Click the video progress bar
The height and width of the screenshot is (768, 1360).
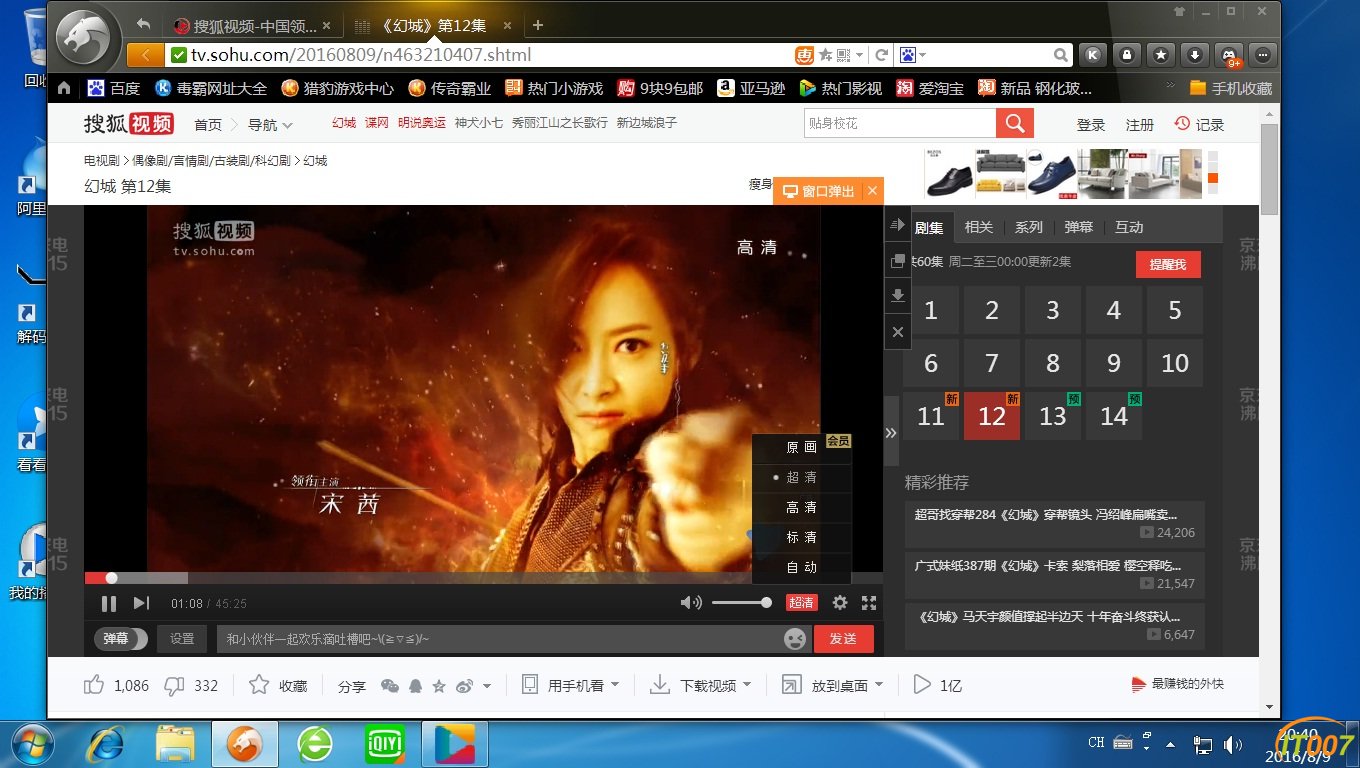(483, 578)
